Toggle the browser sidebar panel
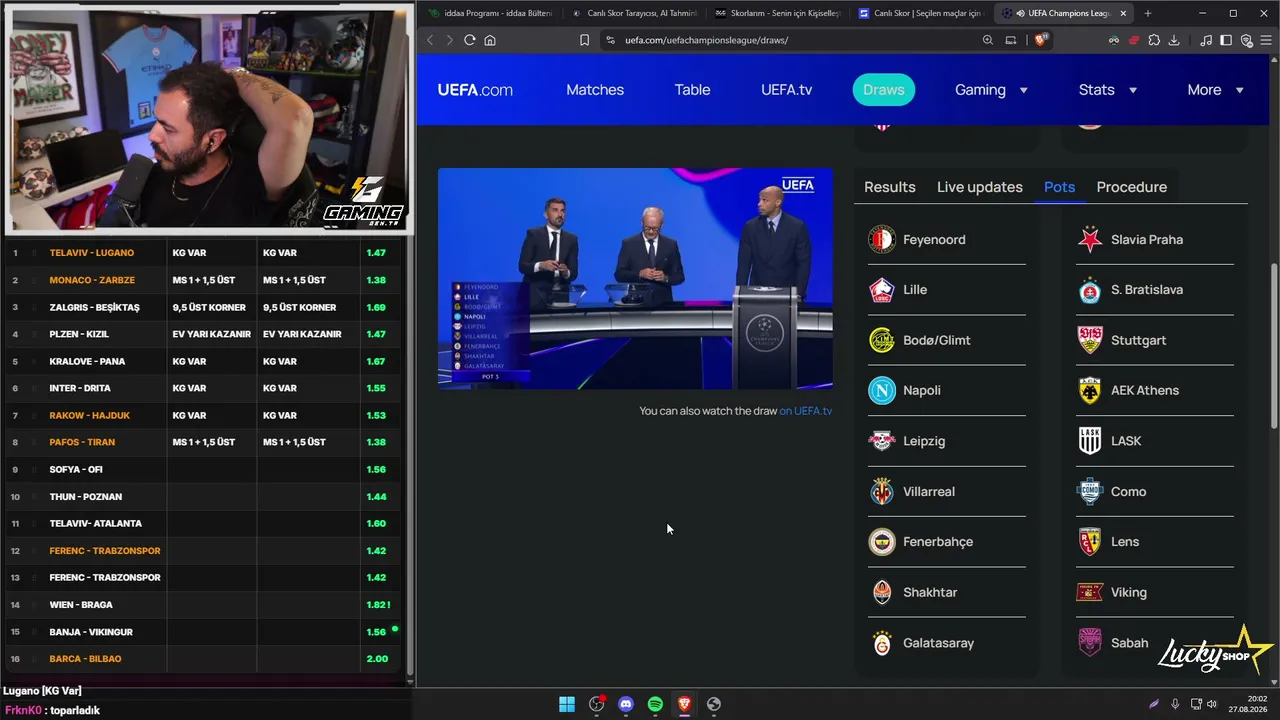Image resolution: width=1280 pixels, height=720 pixels. (1226, 40)
